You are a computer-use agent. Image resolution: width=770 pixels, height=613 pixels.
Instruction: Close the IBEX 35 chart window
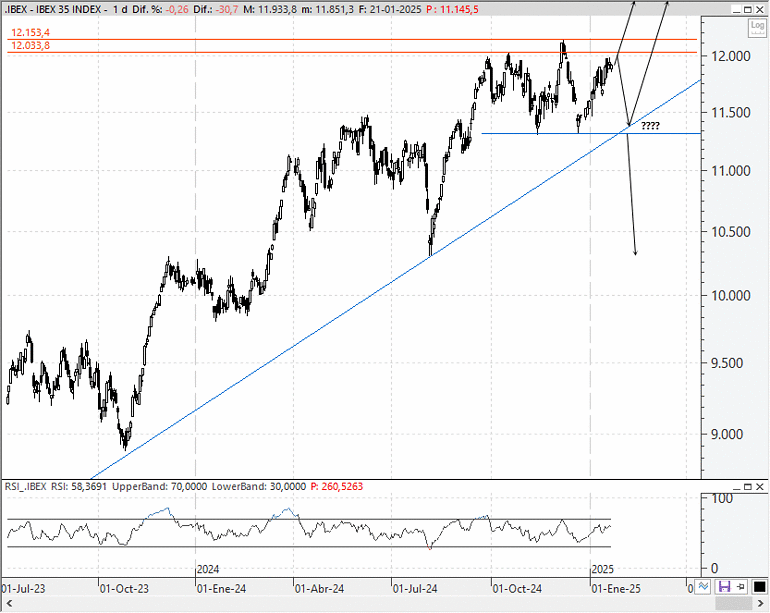coord(760,9)
